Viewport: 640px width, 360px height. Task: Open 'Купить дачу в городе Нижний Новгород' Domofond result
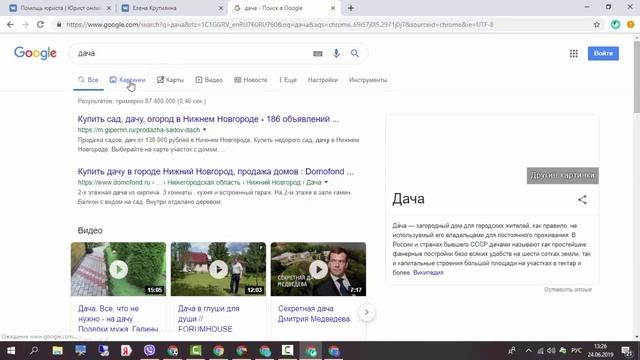tap(216, 171)
